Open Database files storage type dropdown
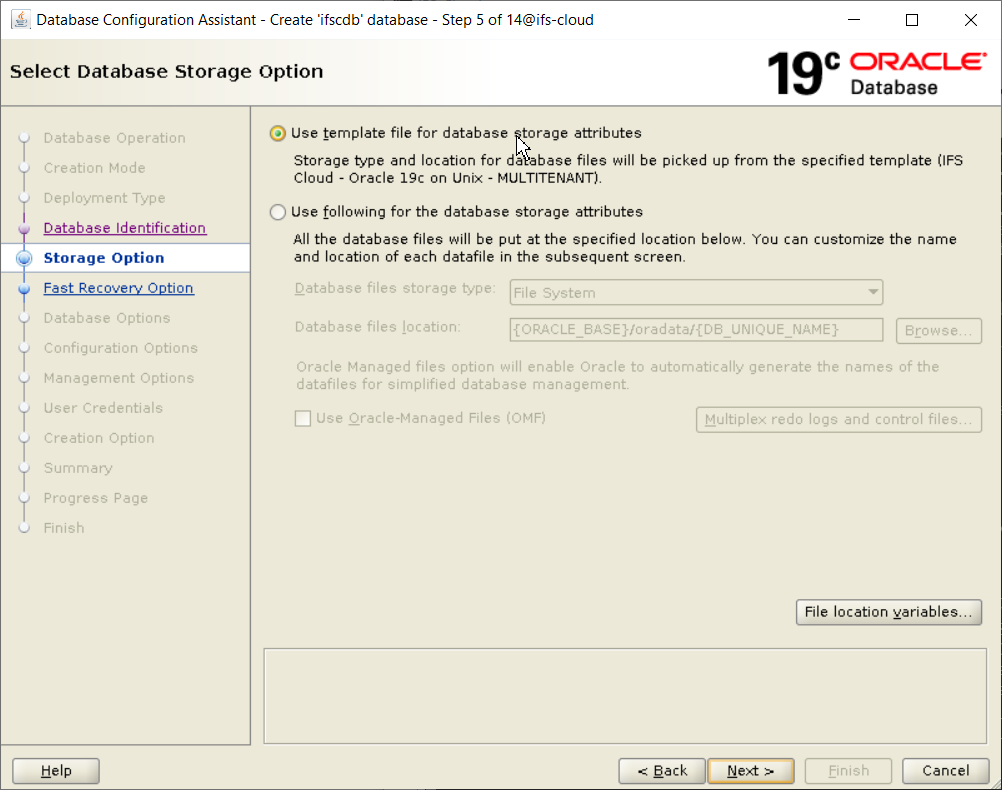This screenshot has width=1002, height=790. [x=696, y=292]
